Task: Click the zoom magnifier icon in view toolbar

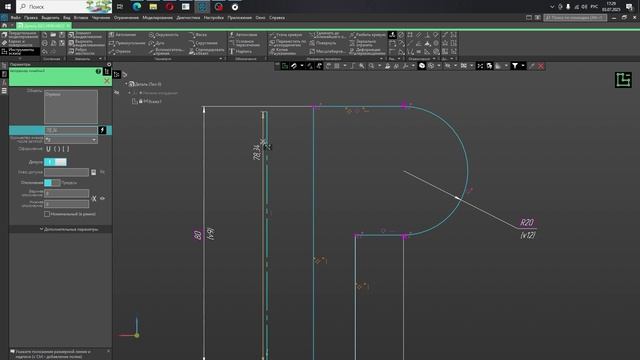Action: 371,66
